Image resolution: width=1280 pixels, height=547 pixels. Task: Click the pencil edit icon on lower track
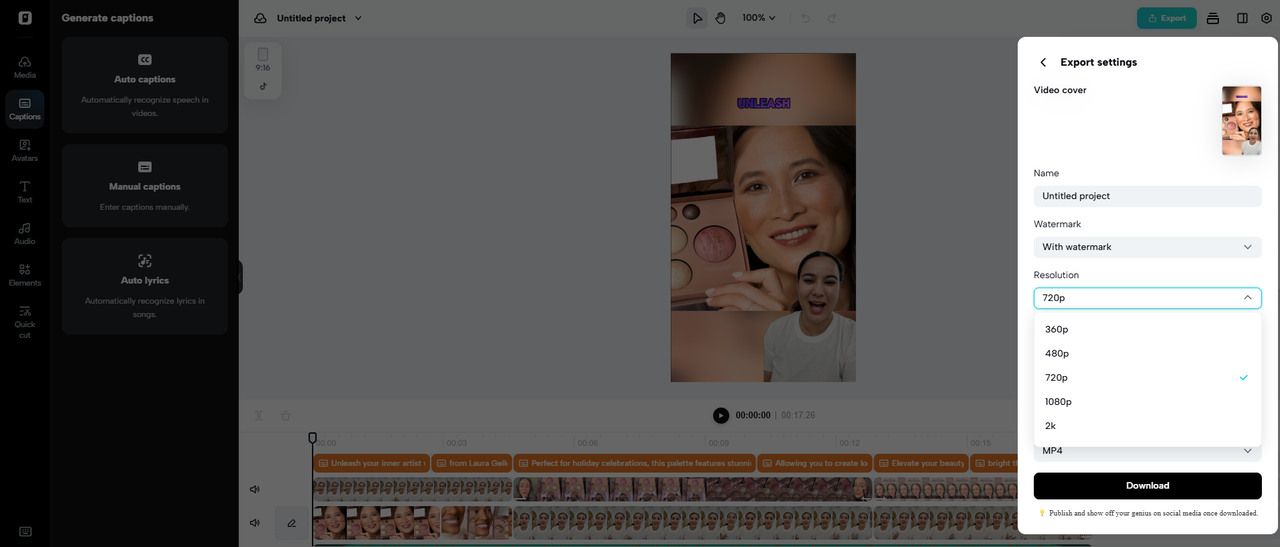[292, 523]
